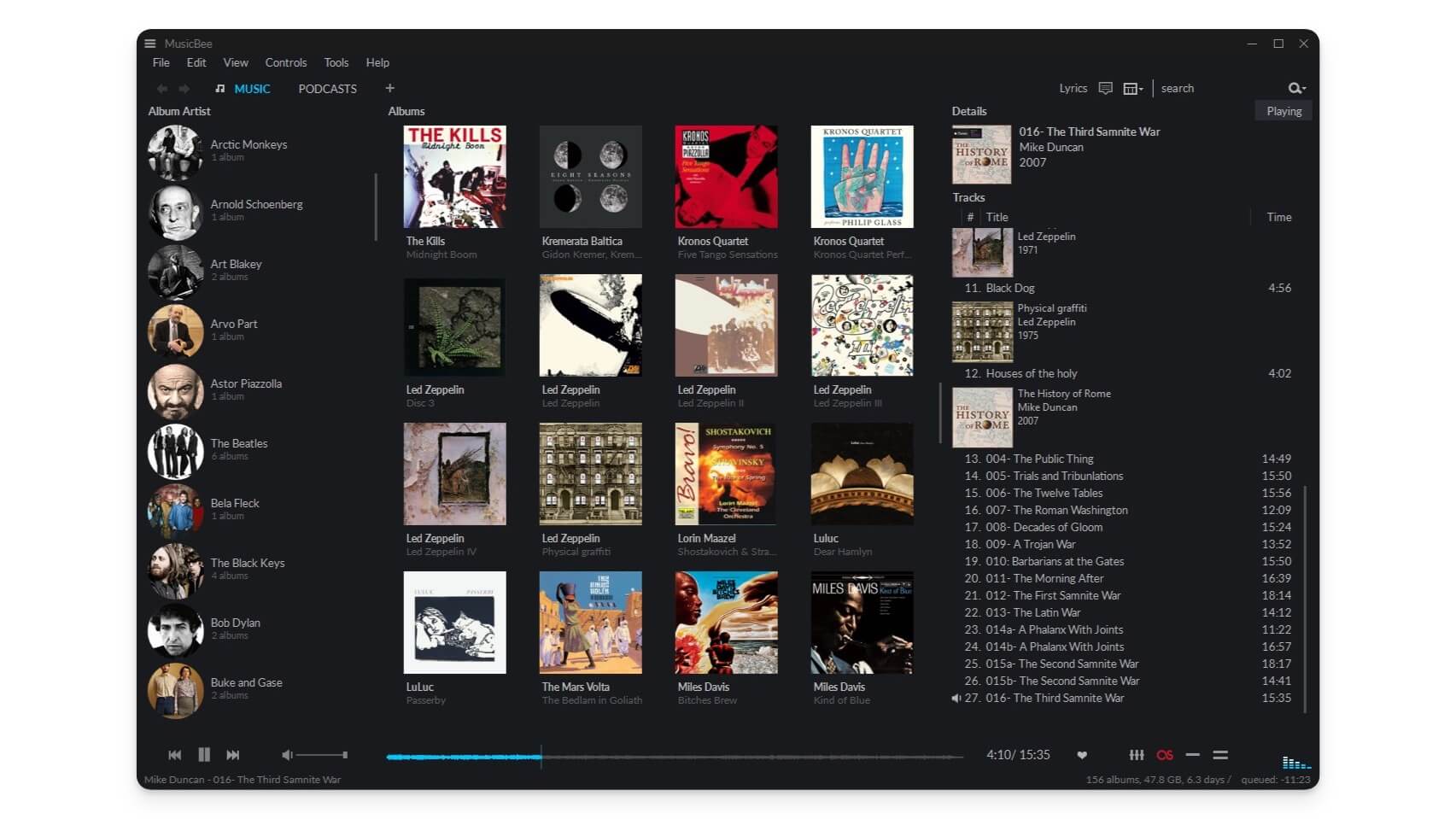The image size is (1456, 819).
Task: Open the hamburger menu beside MusicBee title
Action: tap(150, 44)
